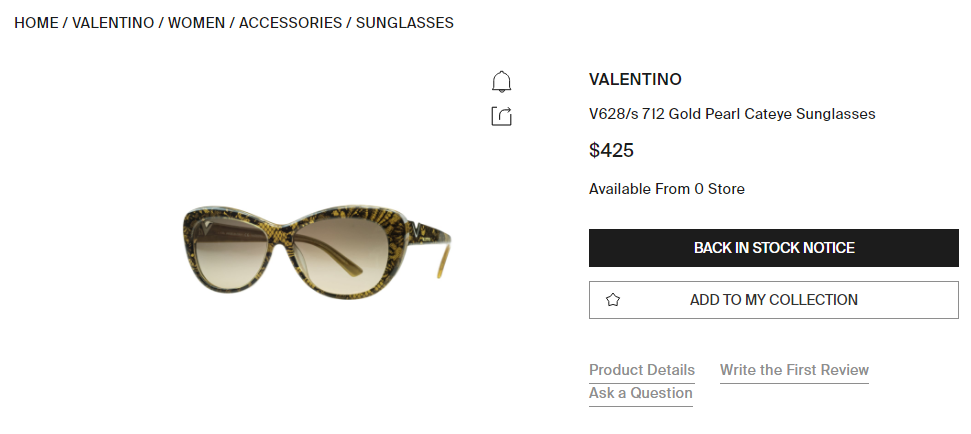Click the Gold Pearl Cateye Sunglasses title
The image size is (971, 434).
click(x=732, y=114)
